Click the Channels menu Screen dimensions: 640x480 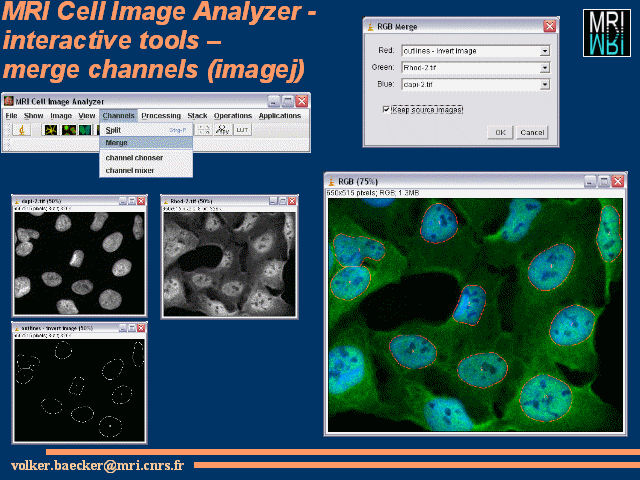118,116
